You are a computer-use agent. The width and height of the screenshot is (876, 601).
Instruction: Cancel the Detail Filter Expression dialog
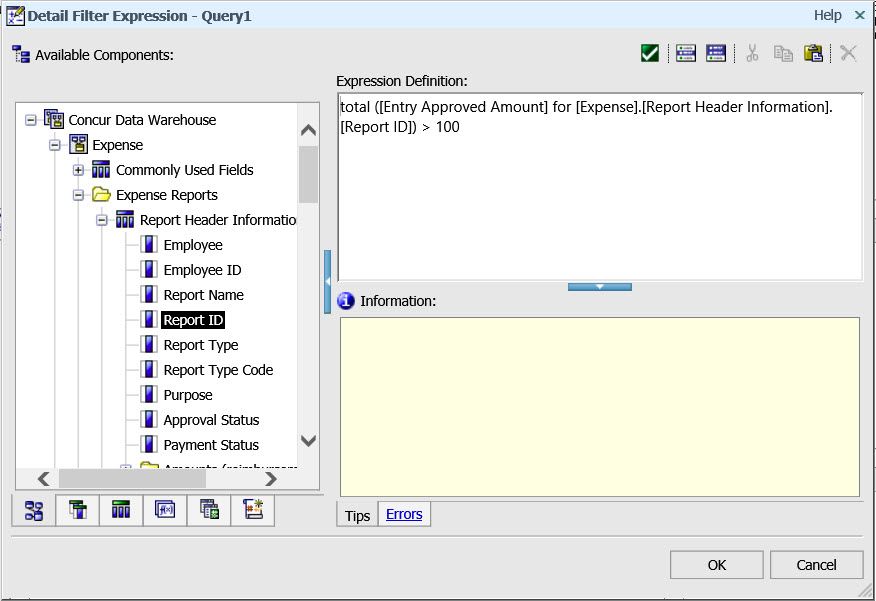pos(816,565)
